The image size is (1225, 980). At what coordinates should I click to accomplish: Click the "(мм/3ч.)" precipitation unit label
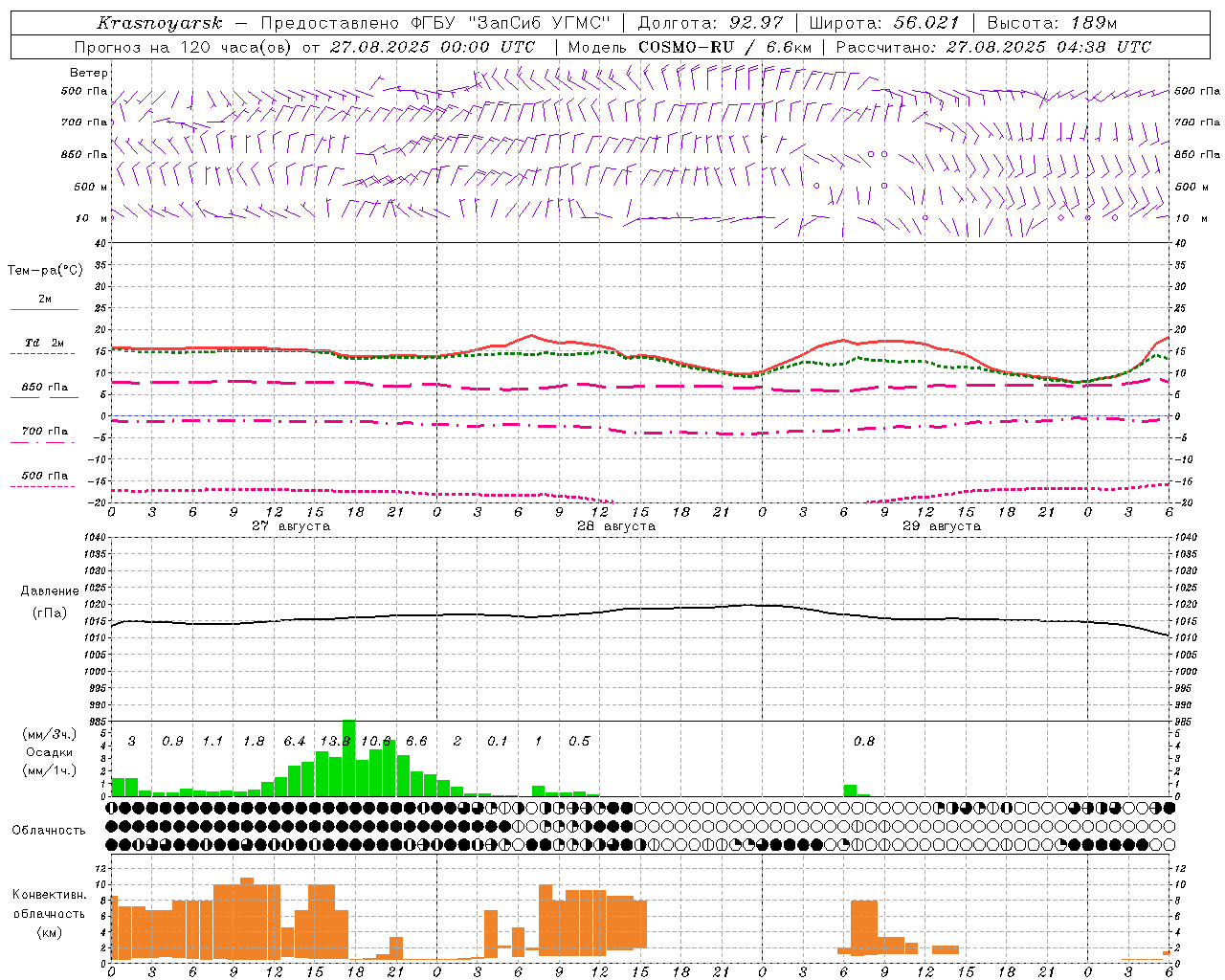[50, 734]
